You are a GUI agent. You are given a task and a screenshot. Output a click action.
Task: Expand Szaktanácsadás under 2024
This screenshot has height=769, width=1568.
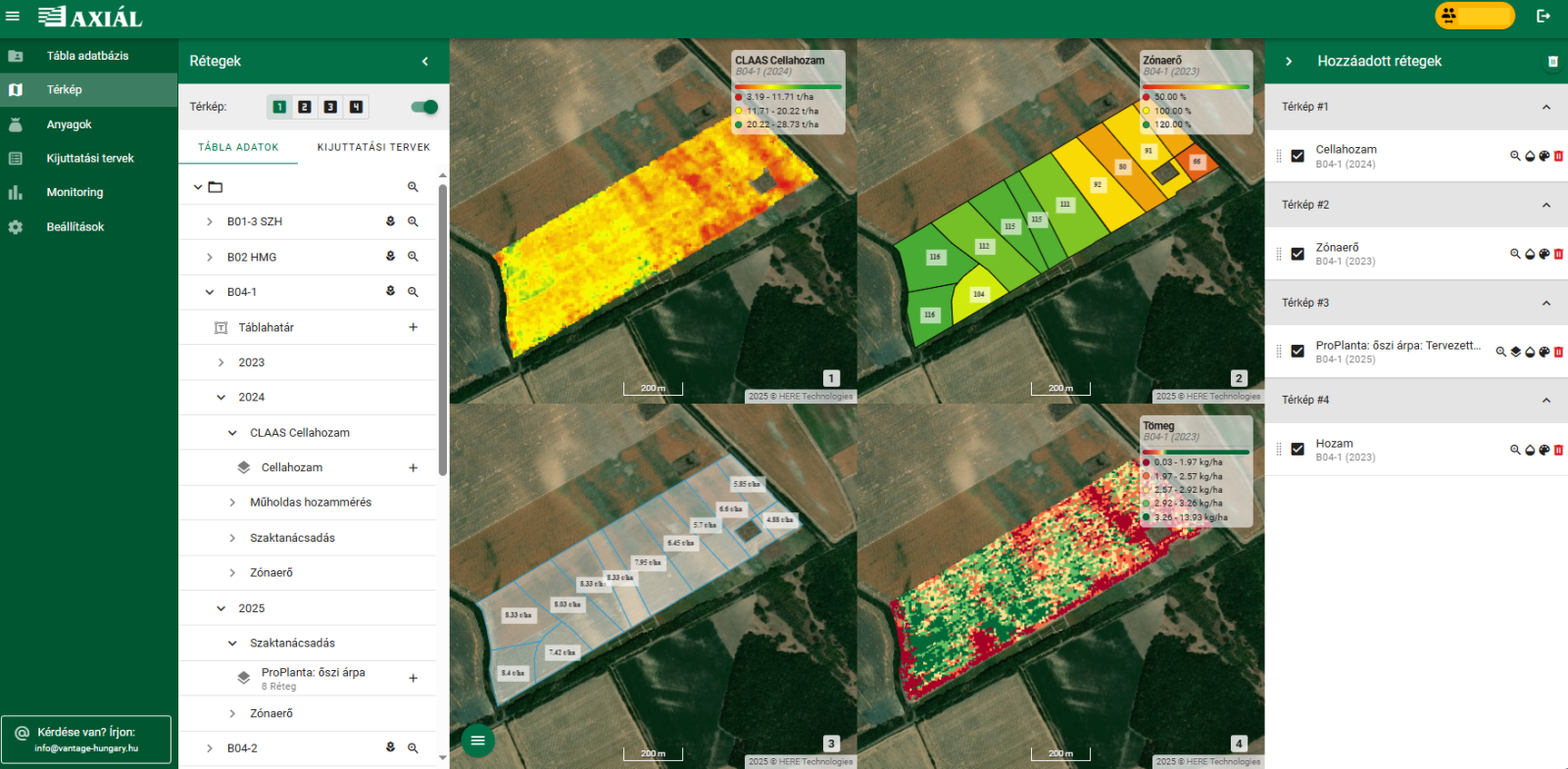coord(232,538)
